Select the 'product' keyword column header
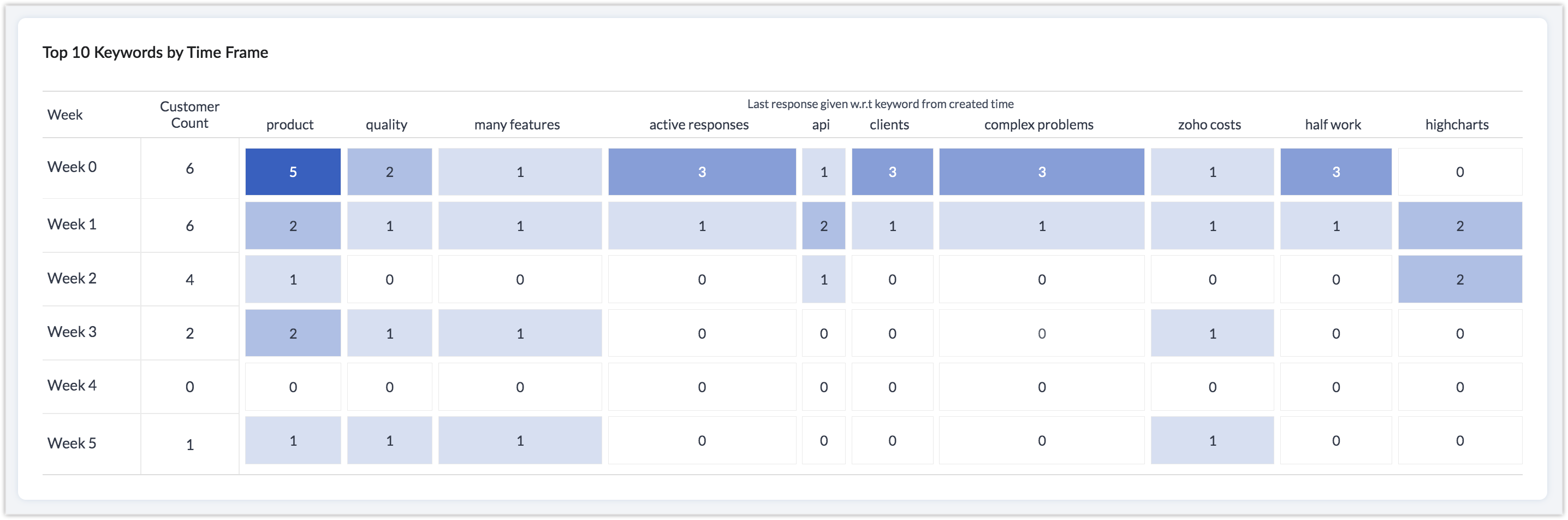 [x=290, y=125]
